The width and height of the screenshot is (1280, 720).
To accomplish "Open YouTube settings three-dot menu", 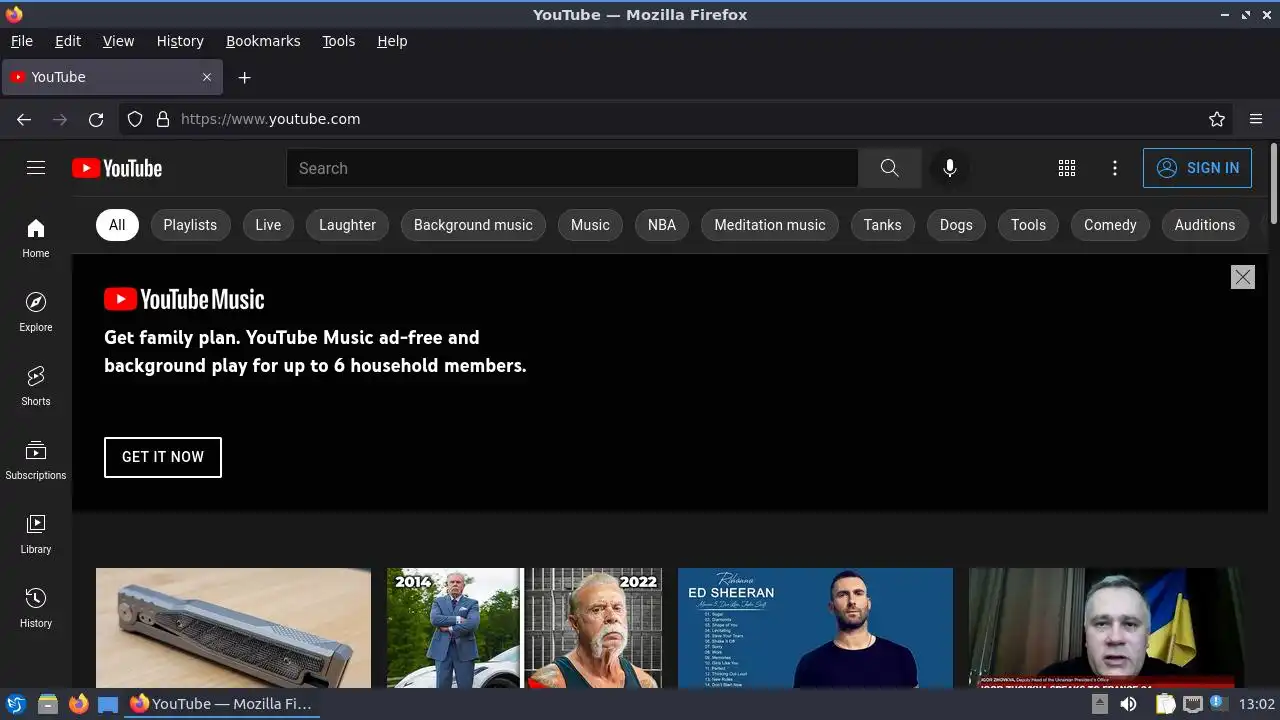I will point(1115,168).
